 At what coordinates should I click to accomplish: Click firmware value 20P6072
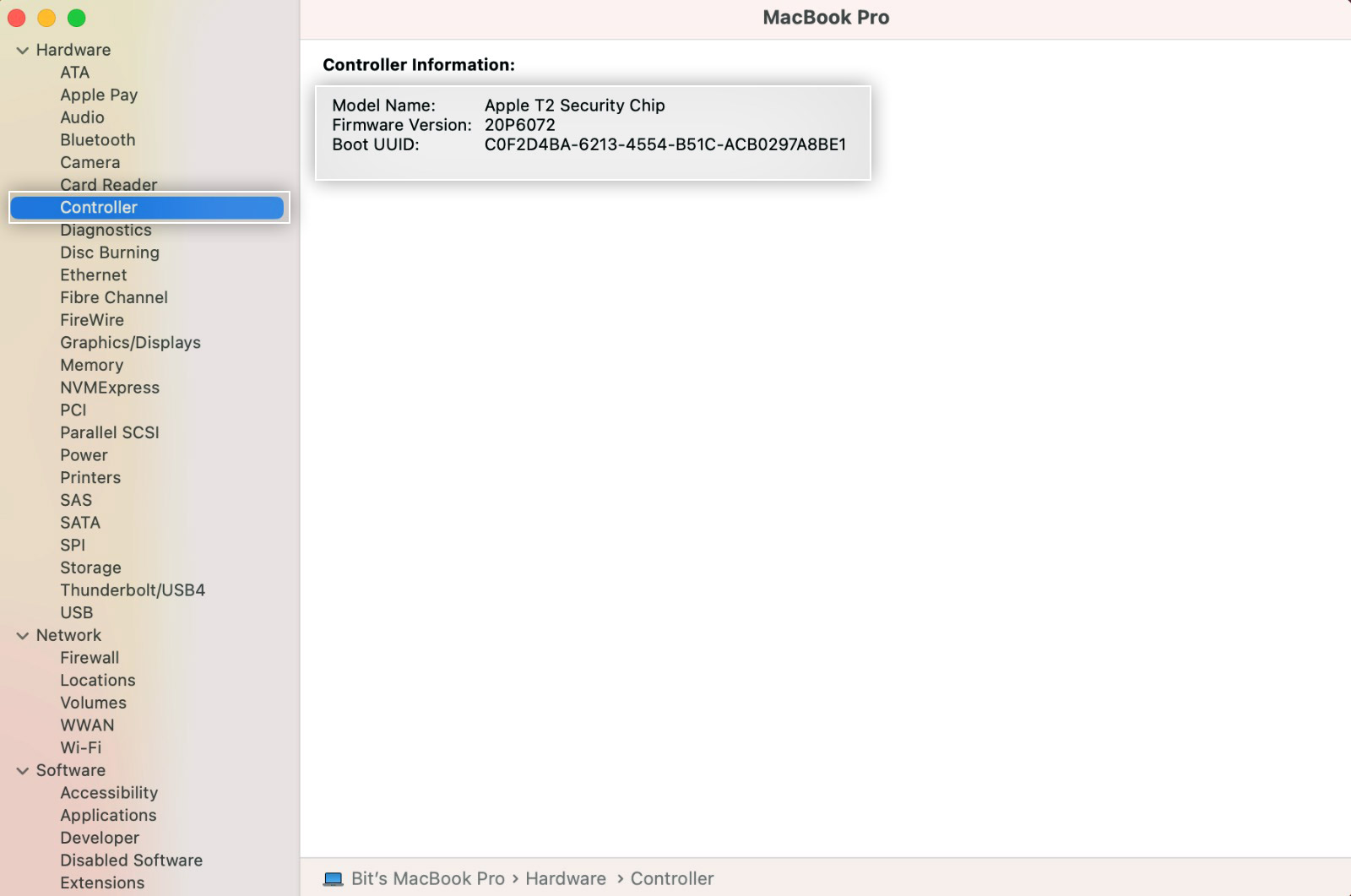point(520,125)
